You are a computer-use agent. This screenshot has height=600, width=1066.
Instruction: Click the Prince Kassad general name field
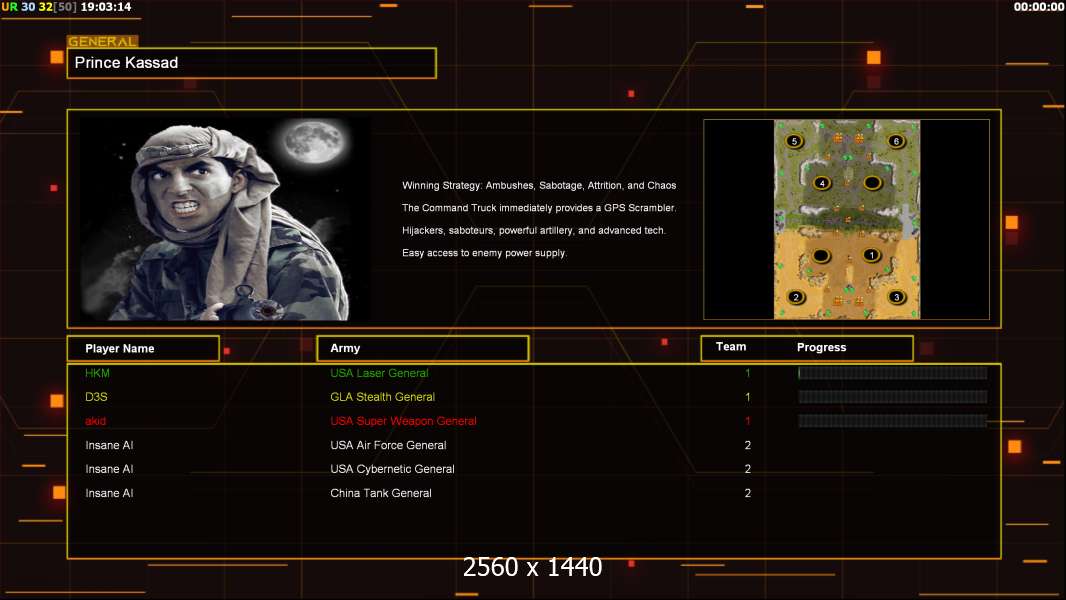(252, 63)
